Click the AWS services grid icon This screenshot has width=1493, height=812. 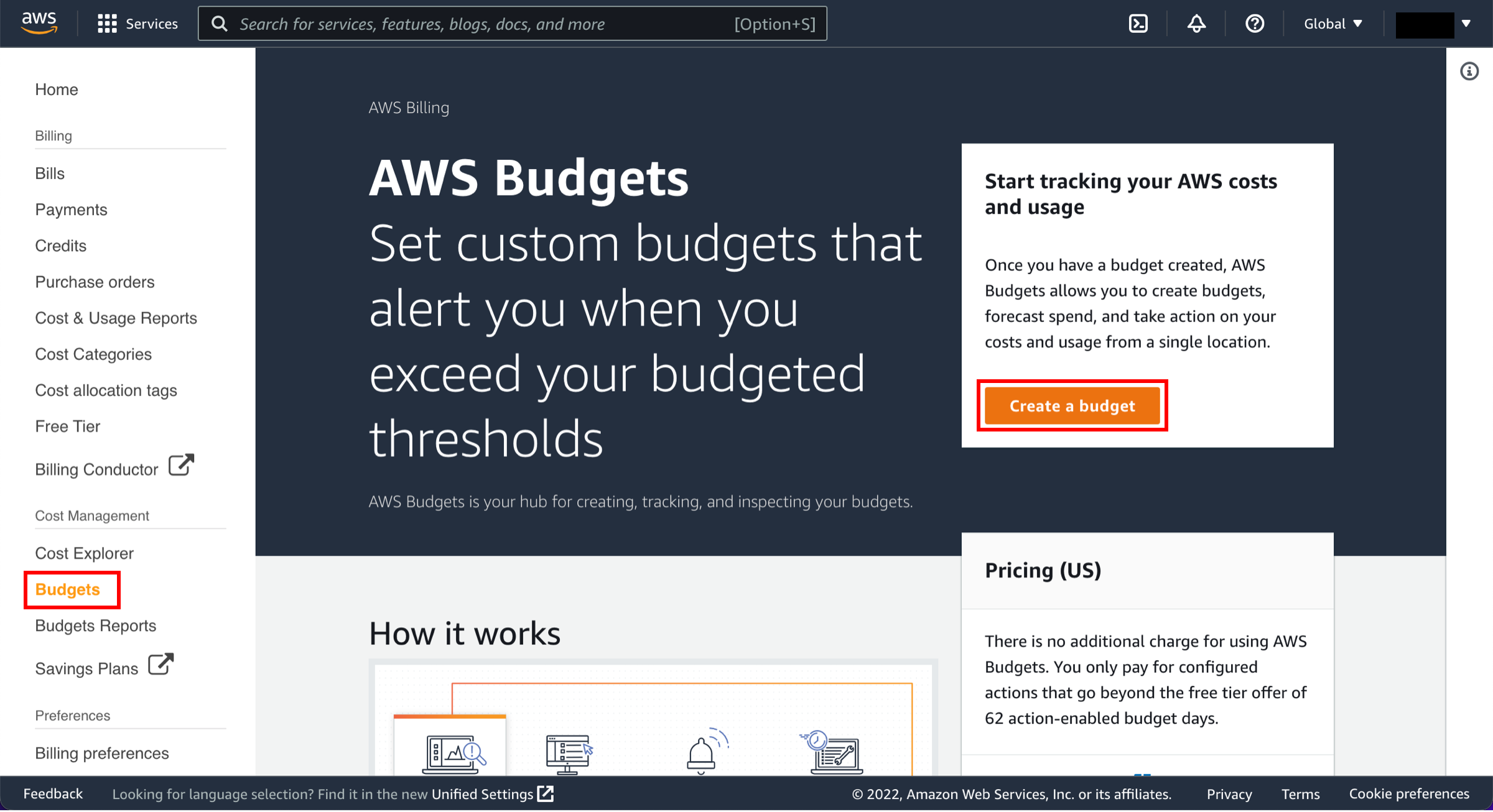point(105,23)
